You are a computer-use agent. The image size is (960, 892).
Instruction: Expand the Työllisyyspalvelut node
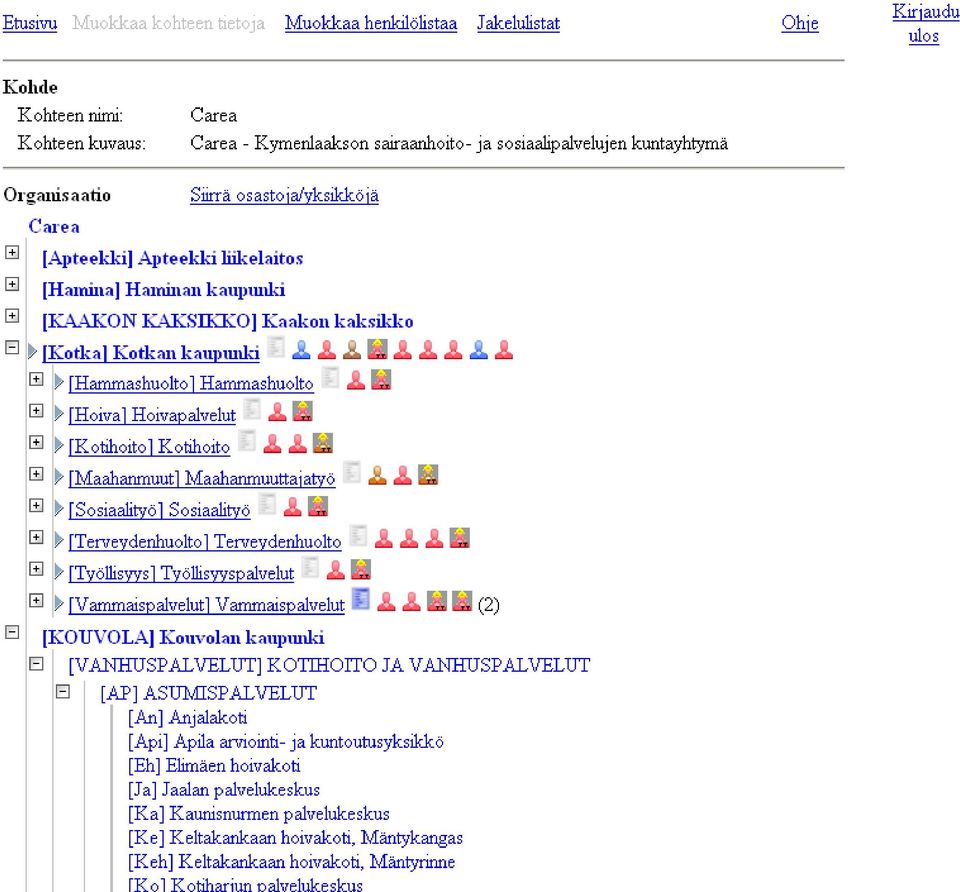(x=37, y=569)
